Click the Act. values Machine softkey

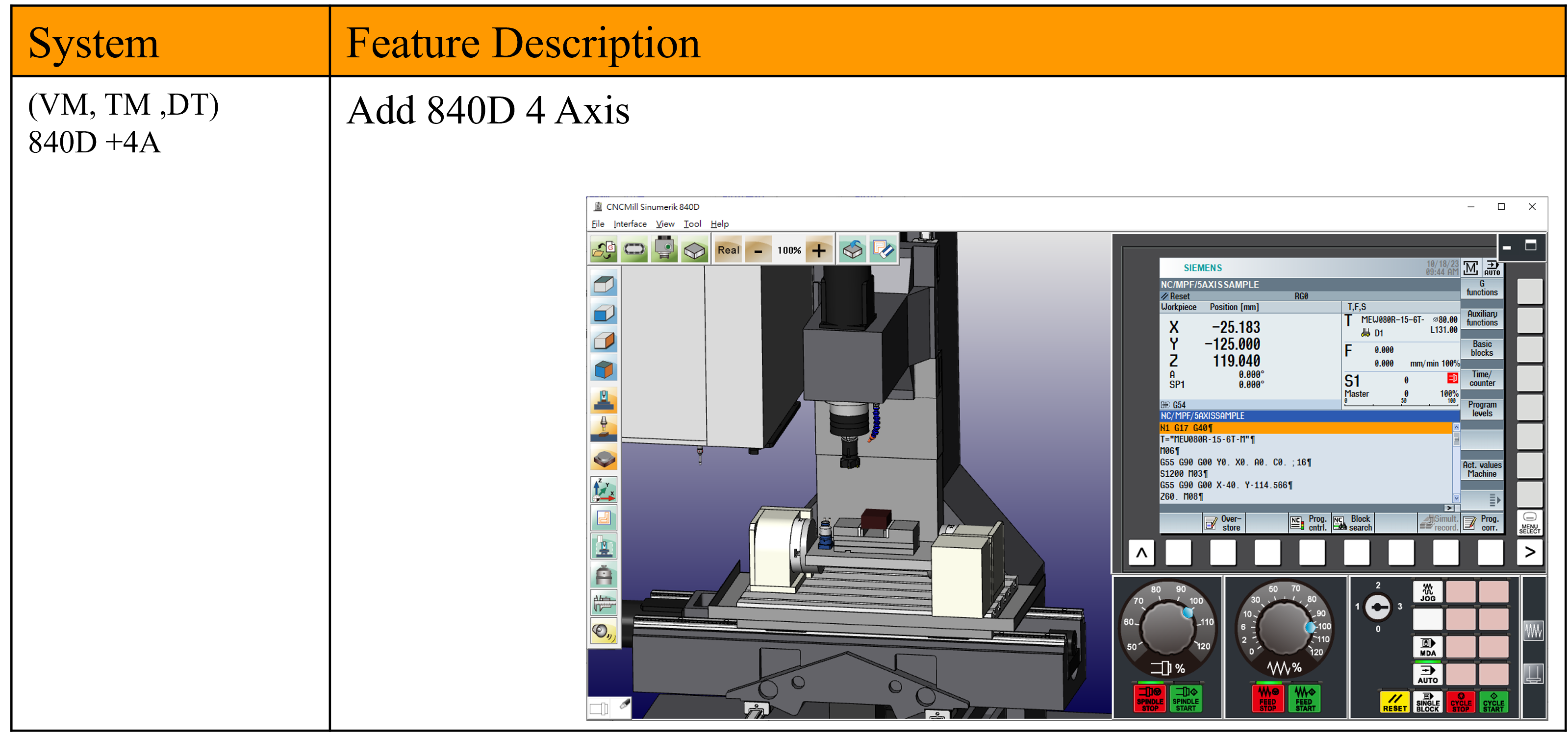(1482, 469)
